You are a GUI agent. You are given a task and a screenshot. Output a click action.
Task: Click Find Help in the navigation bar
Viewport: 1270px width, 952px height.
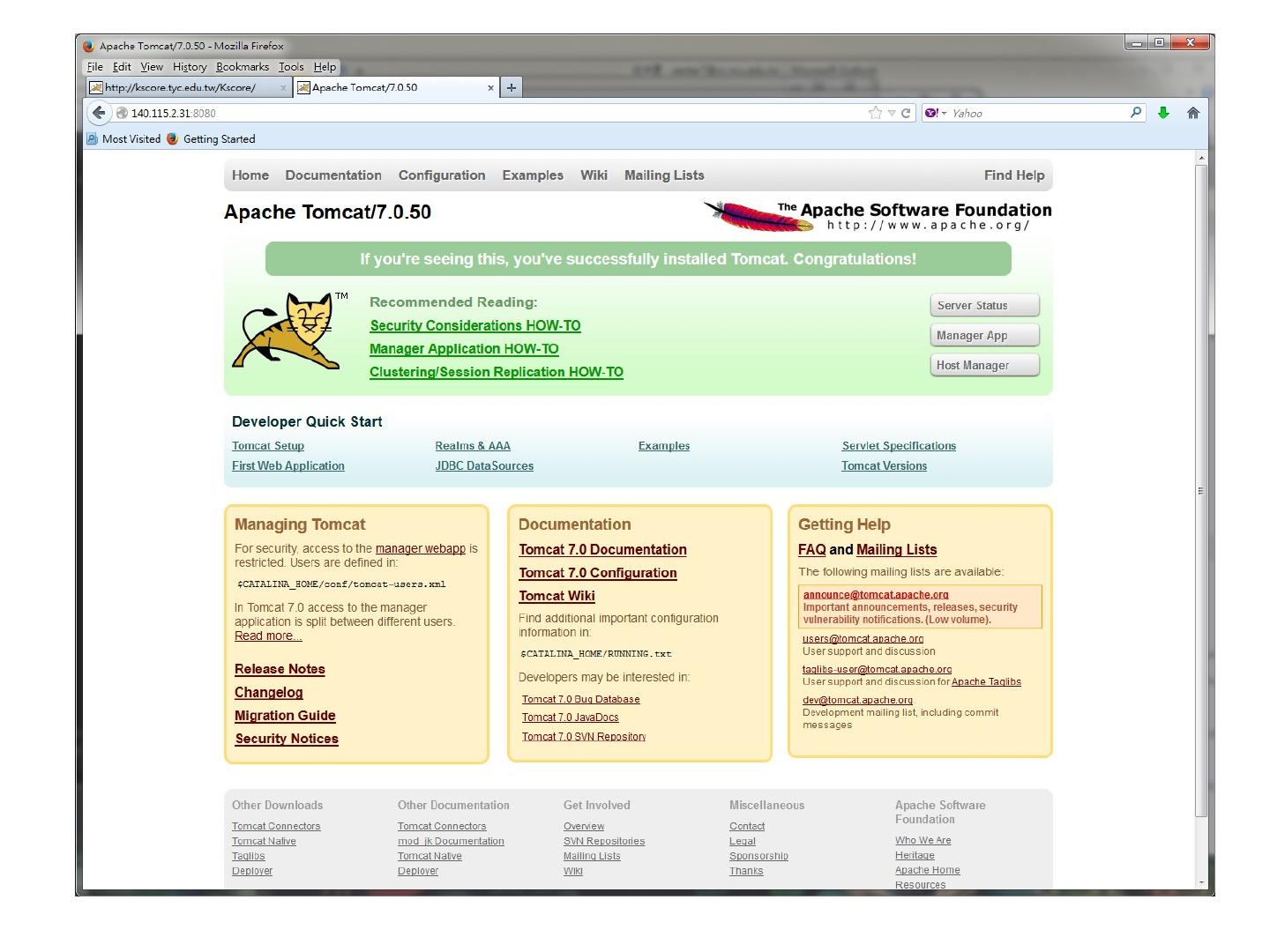click(x=1014, y=175)
